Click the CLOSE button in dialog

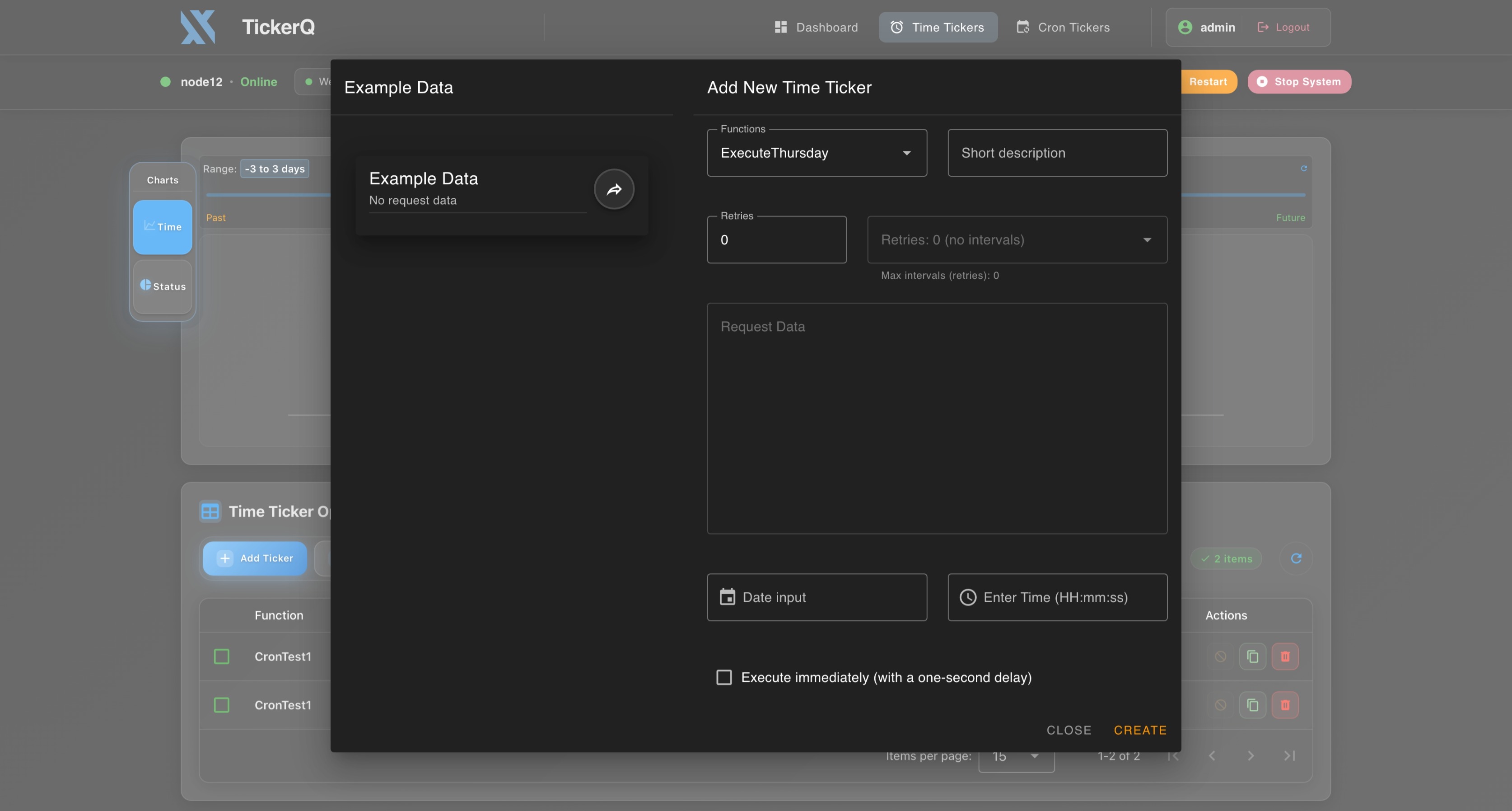(1068, 730)
